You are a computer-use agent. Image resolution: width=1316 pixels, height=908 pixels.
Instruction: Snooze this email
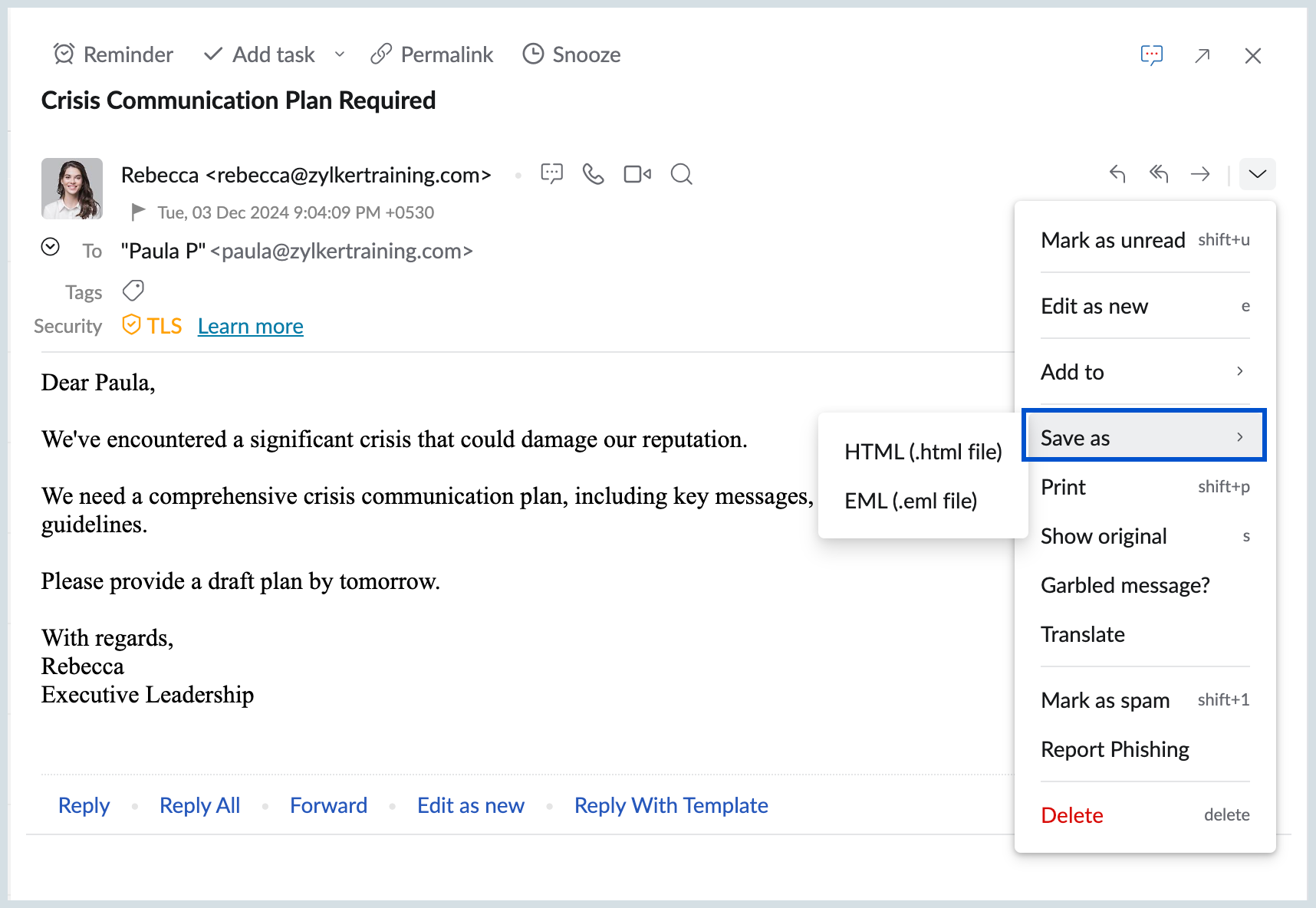tap(571, 54)
